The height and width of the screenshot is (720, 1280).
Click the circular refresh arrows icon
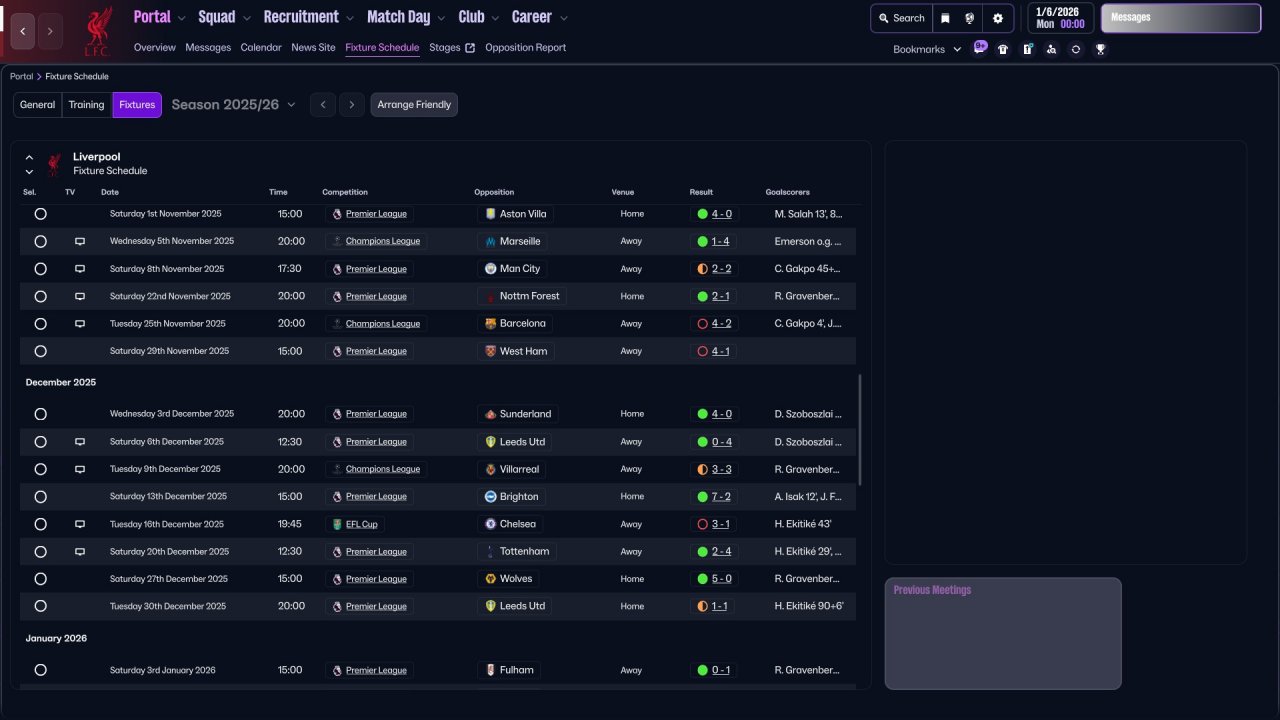(x=1076, y=49)
